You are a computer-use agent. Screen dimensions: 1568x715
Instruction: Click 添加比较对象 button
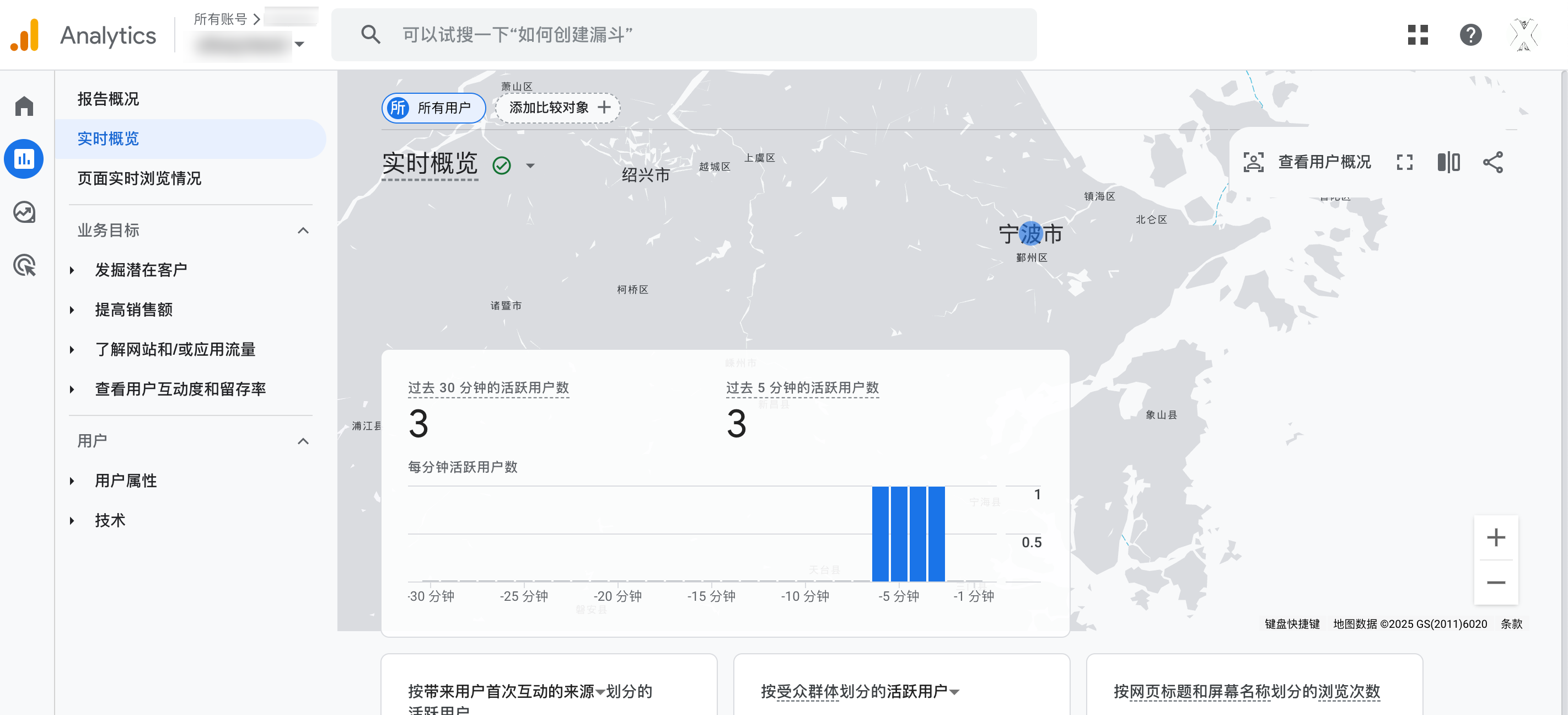pos(558,108)
